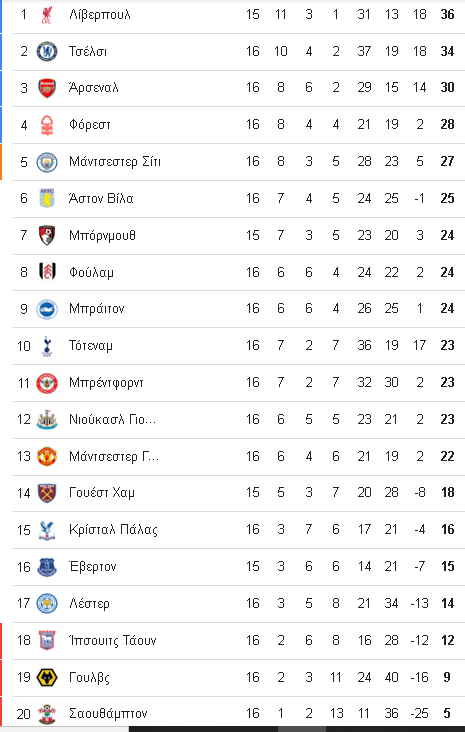Select the Ίπσουιτς Τάουν team name
Viewport: 465px width, 732px height.
[x=113, y=640]
